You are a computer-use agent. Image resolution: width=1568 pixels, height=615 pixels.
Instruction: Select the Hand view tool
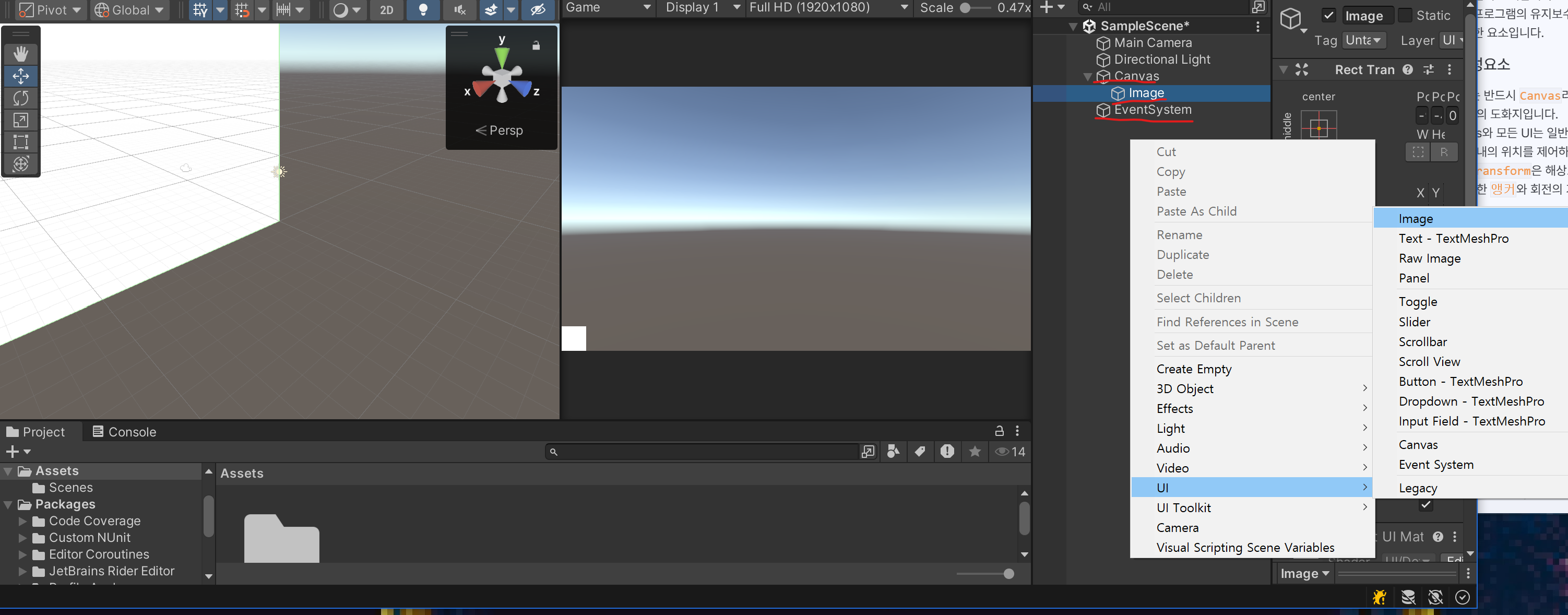[21, 54]
